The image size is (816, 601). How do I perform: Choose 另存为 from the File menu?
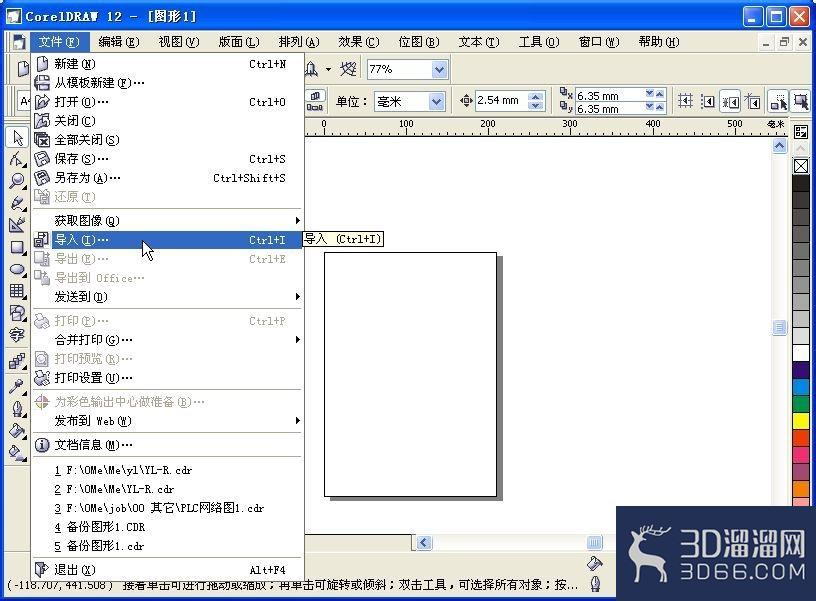point(168,178)
